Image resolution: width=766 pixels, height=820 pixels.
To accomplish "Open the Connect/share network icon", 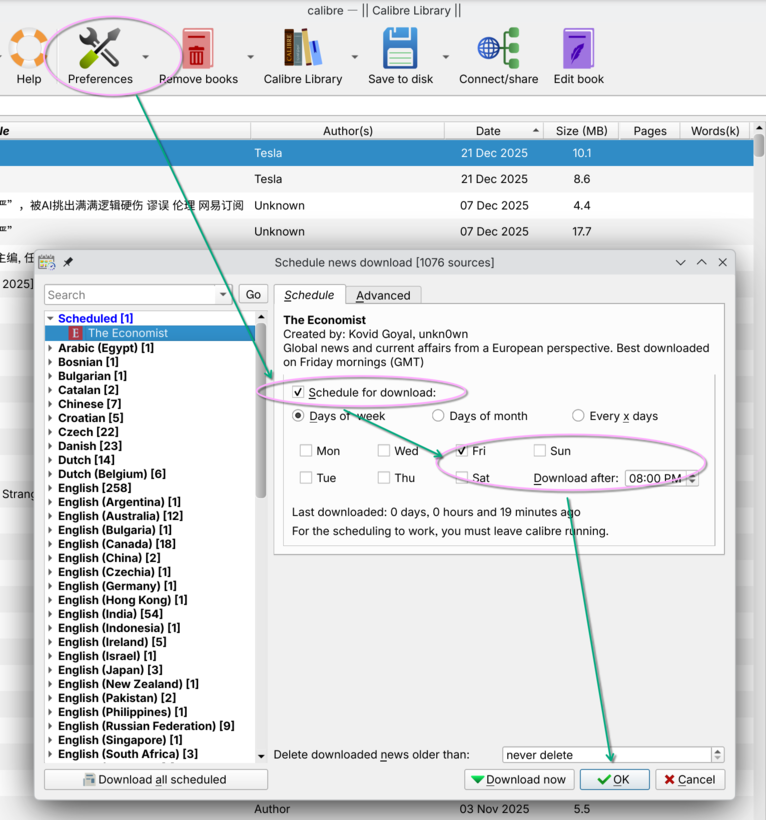I will click(498, 47).
